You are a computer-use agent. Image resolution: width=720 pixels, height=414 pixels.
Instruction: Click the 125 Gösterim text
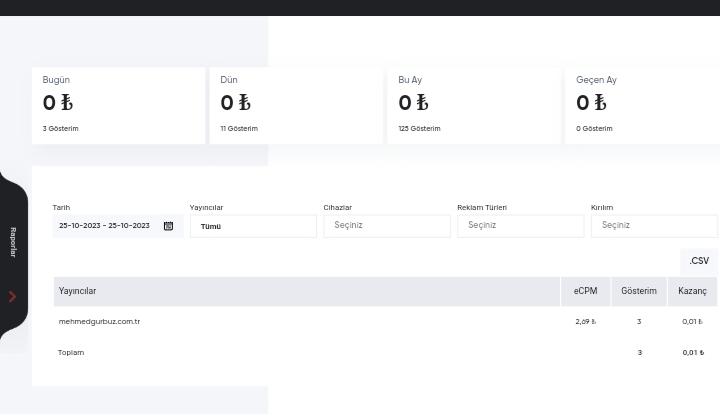point(419,129)
